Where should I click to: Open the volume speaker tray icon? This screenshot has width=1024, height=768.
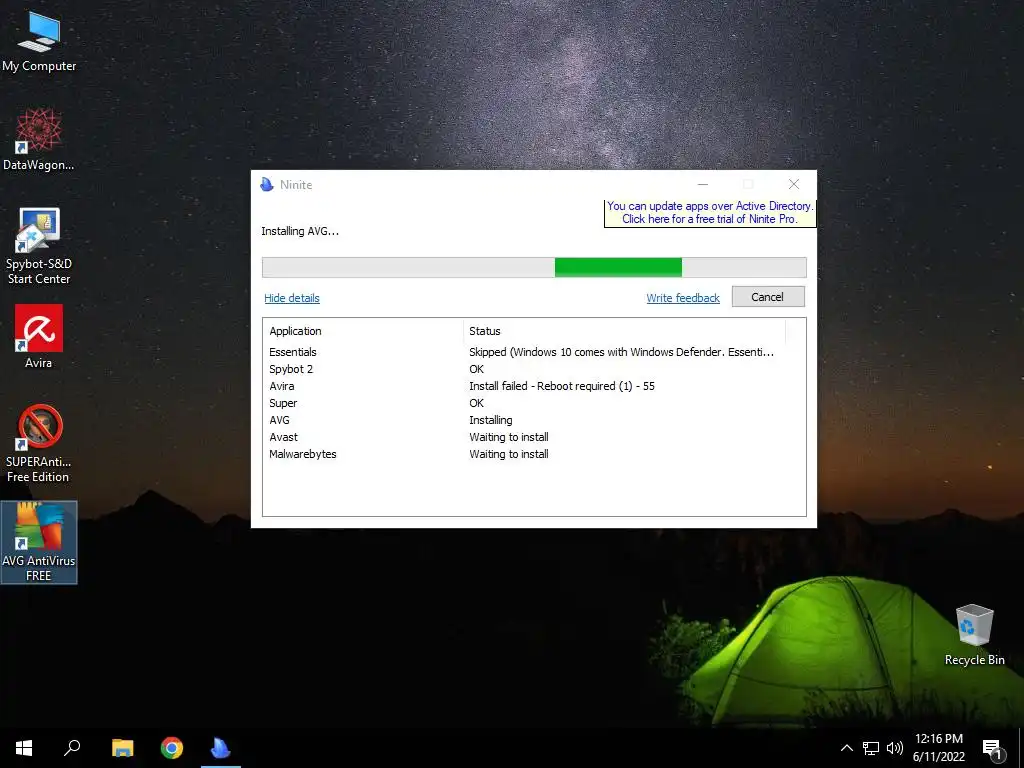[x=894, y=748]
